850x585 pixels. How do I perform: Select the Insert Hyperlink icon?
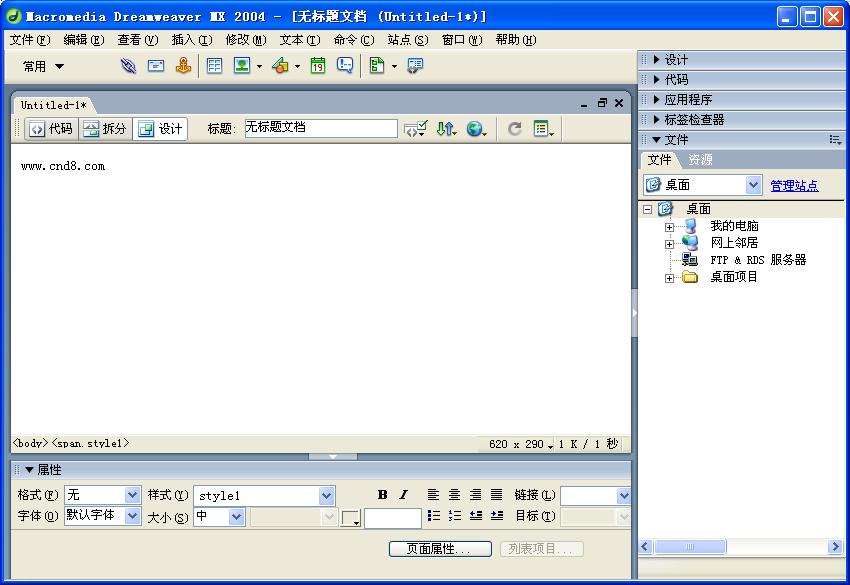tap(127, 66)
